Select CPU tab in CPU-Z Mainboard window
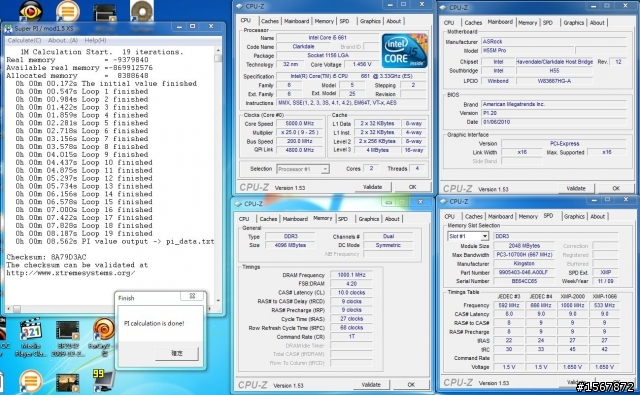 pyautogui.click(x=449, y=23)
